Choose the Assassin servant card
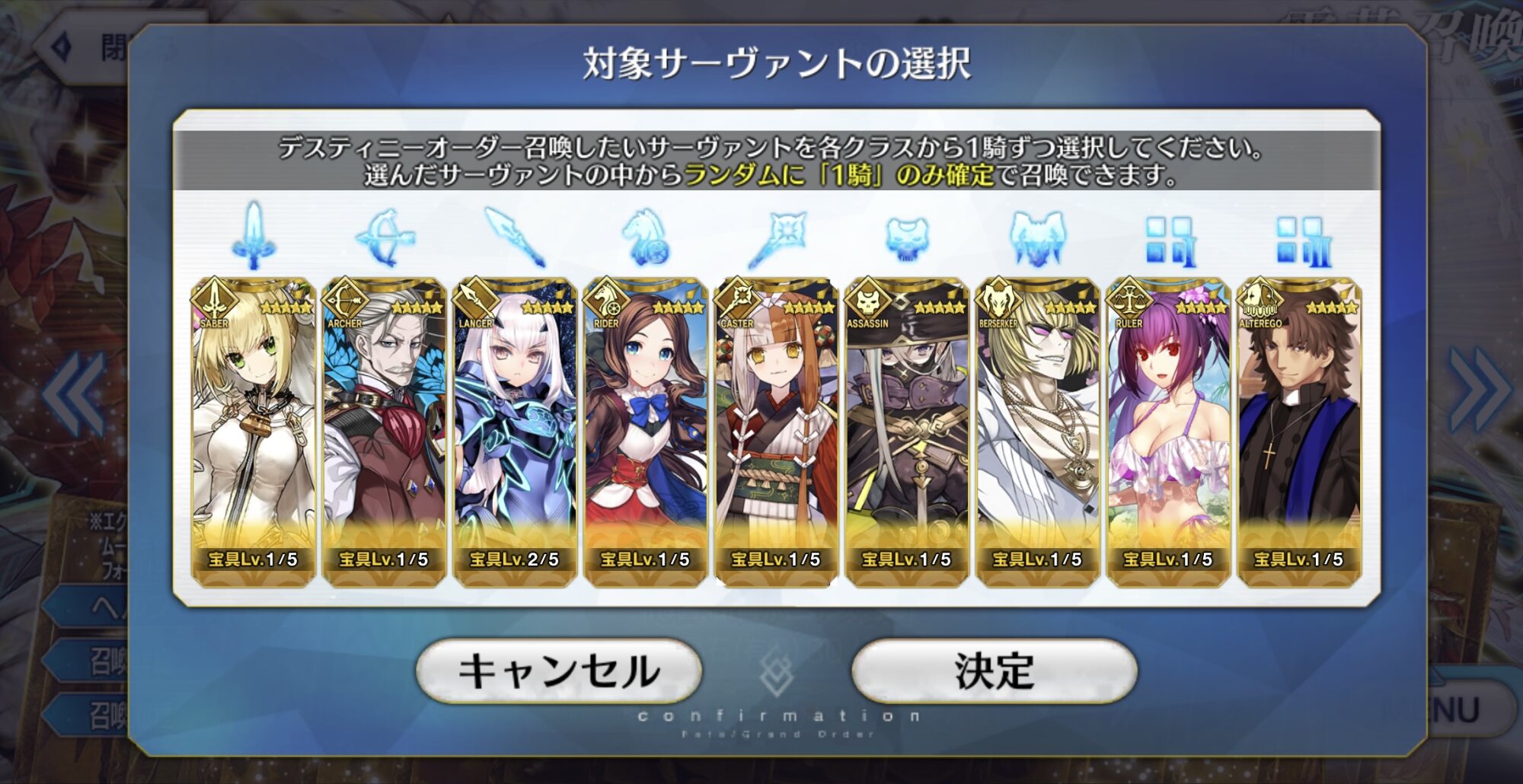 pyautogui.click(x=907, y=432)
